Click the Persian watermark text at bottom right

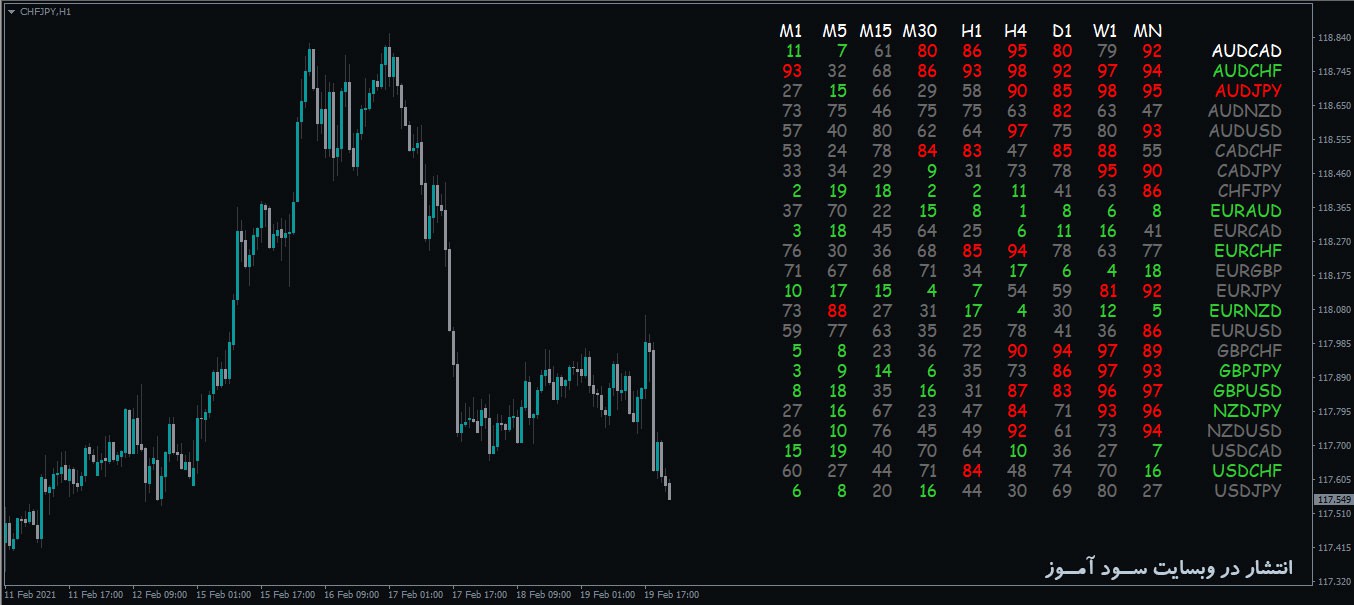pos(1165,567)
